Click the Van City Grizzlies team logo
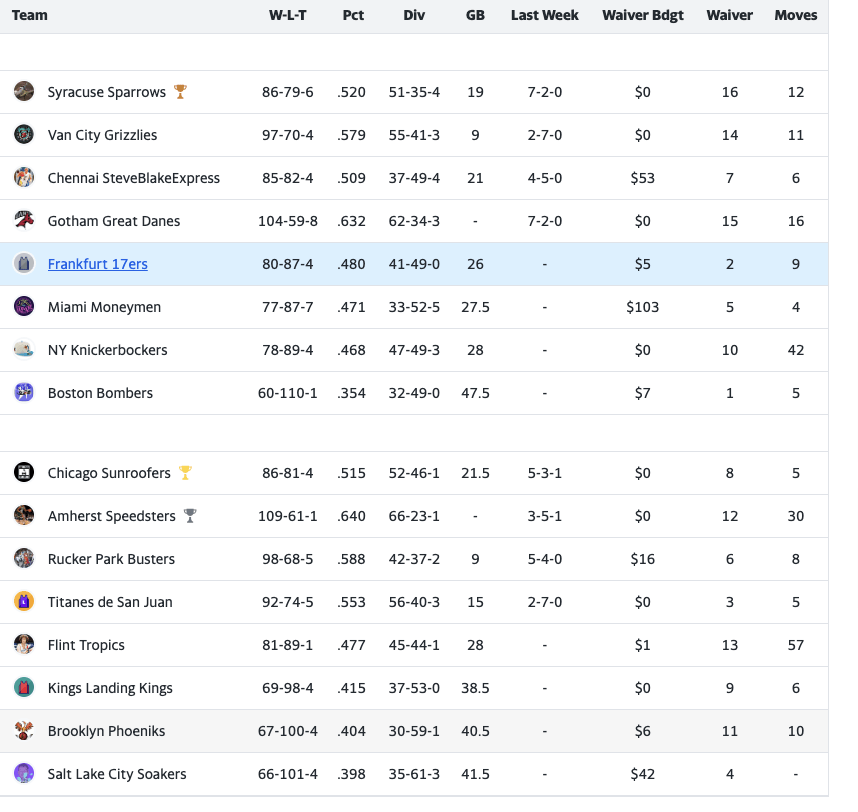The image size is (858, 812). pos(24,135)
